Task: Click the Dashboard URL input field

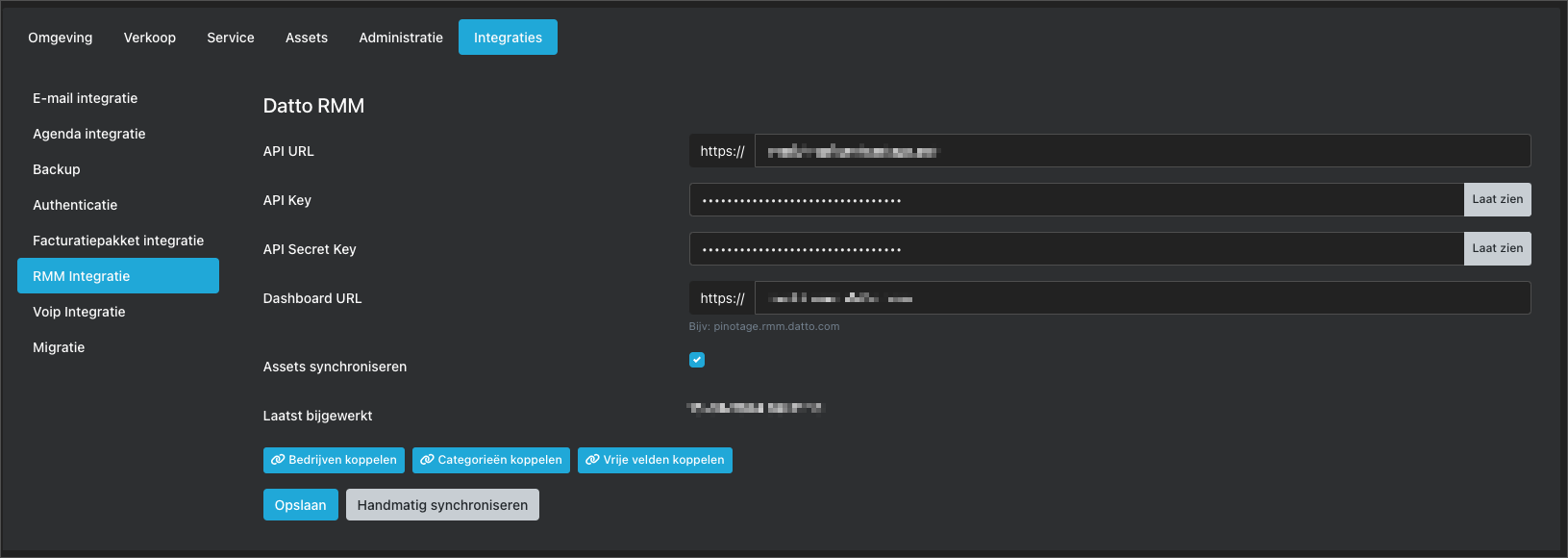Action: 1143,298
